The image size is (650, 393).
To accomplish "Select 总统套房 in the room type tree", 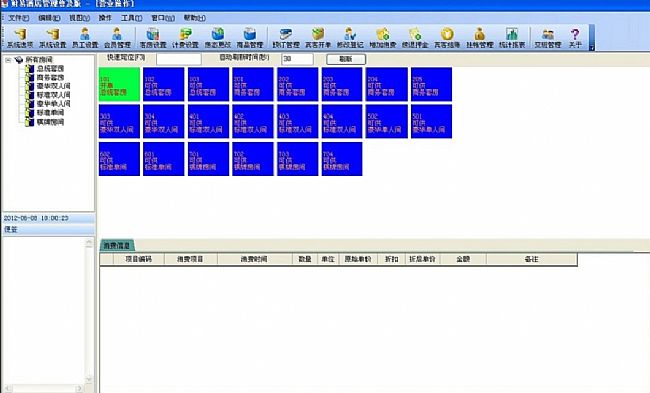I will (x=50, y=68).
